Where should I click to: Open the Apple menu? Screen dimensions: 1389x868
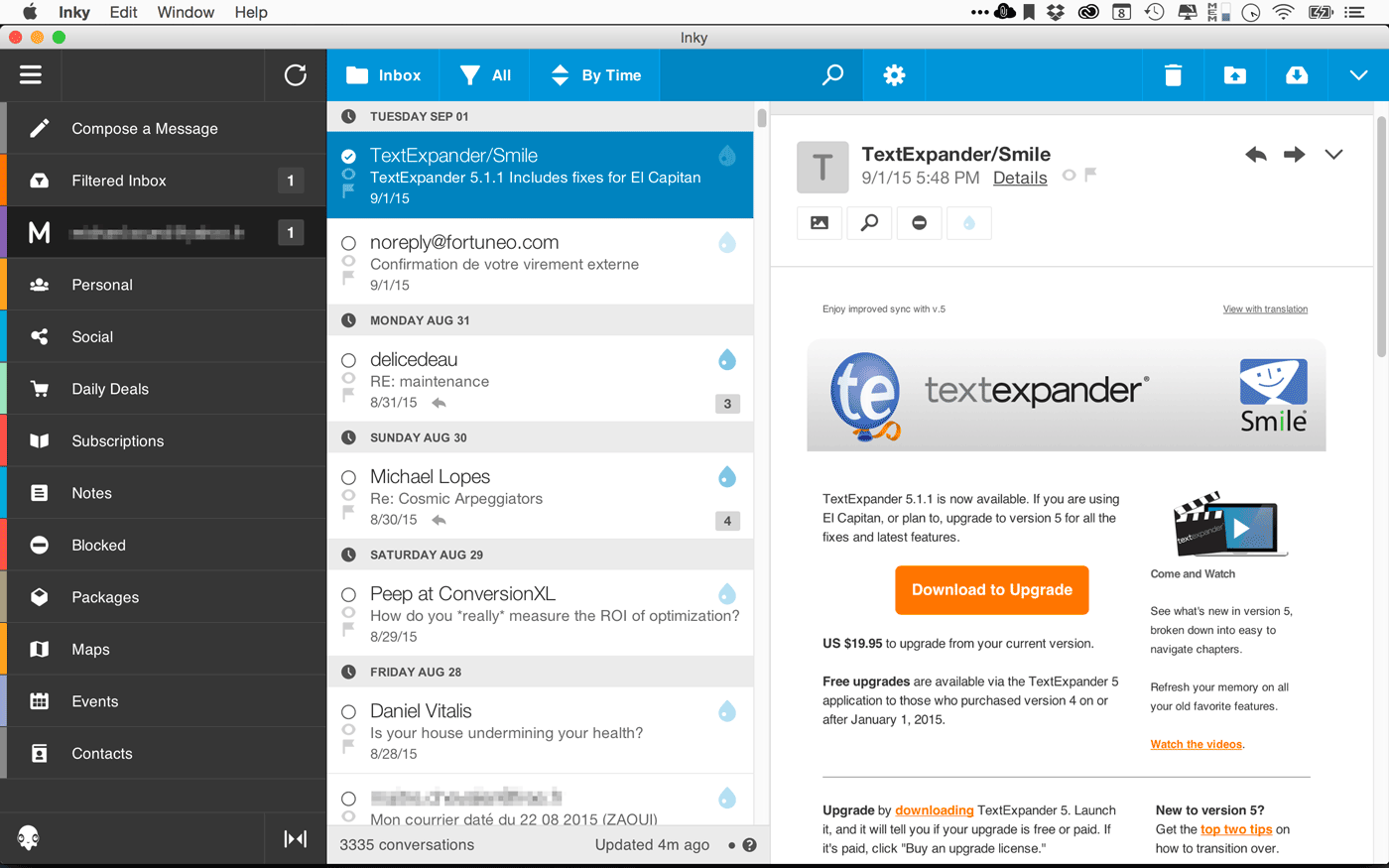pyautogui.click(x=30, y=12)
